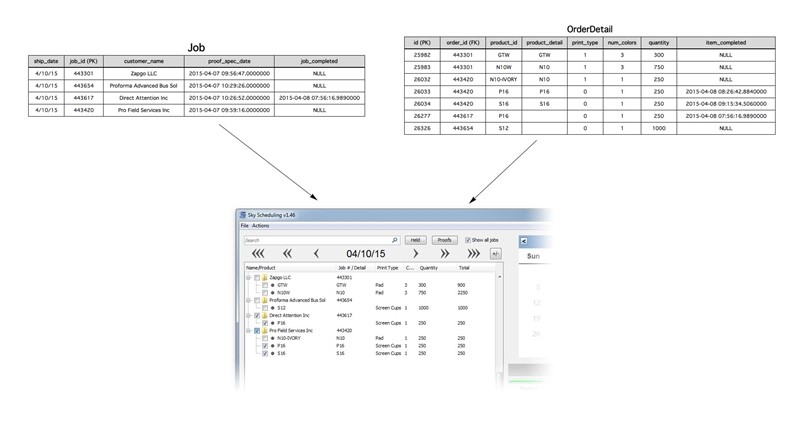Go to previous day with single left arrow

click(316, 254)
